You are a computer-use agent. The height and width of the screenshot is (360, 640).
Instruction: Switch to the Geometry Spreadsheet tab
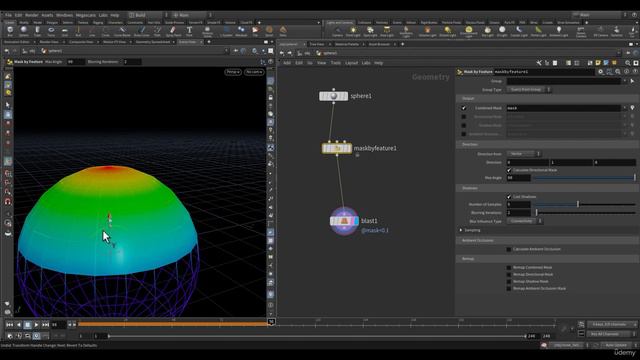click(x=153, y=42)
